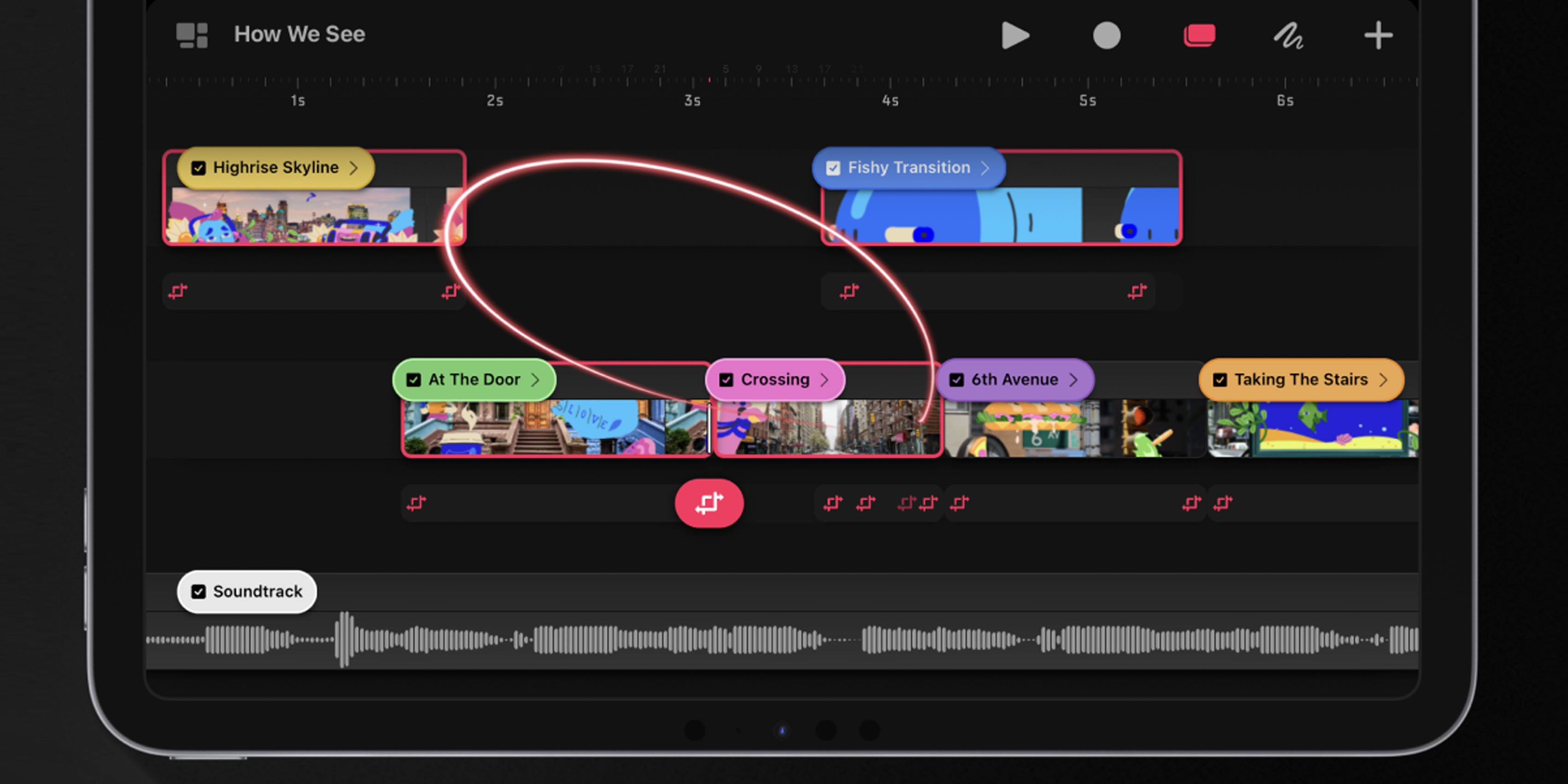Image resolution: width=1568 pixels, height=784 pixels.
Task: Click the 3s mark on time ruler
Action: click(692, 100)
